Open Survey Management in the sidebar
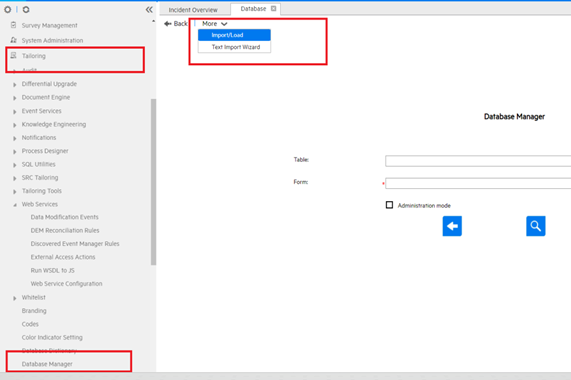The width and height of the screenshot is (571, 380). tap(50, 25)
